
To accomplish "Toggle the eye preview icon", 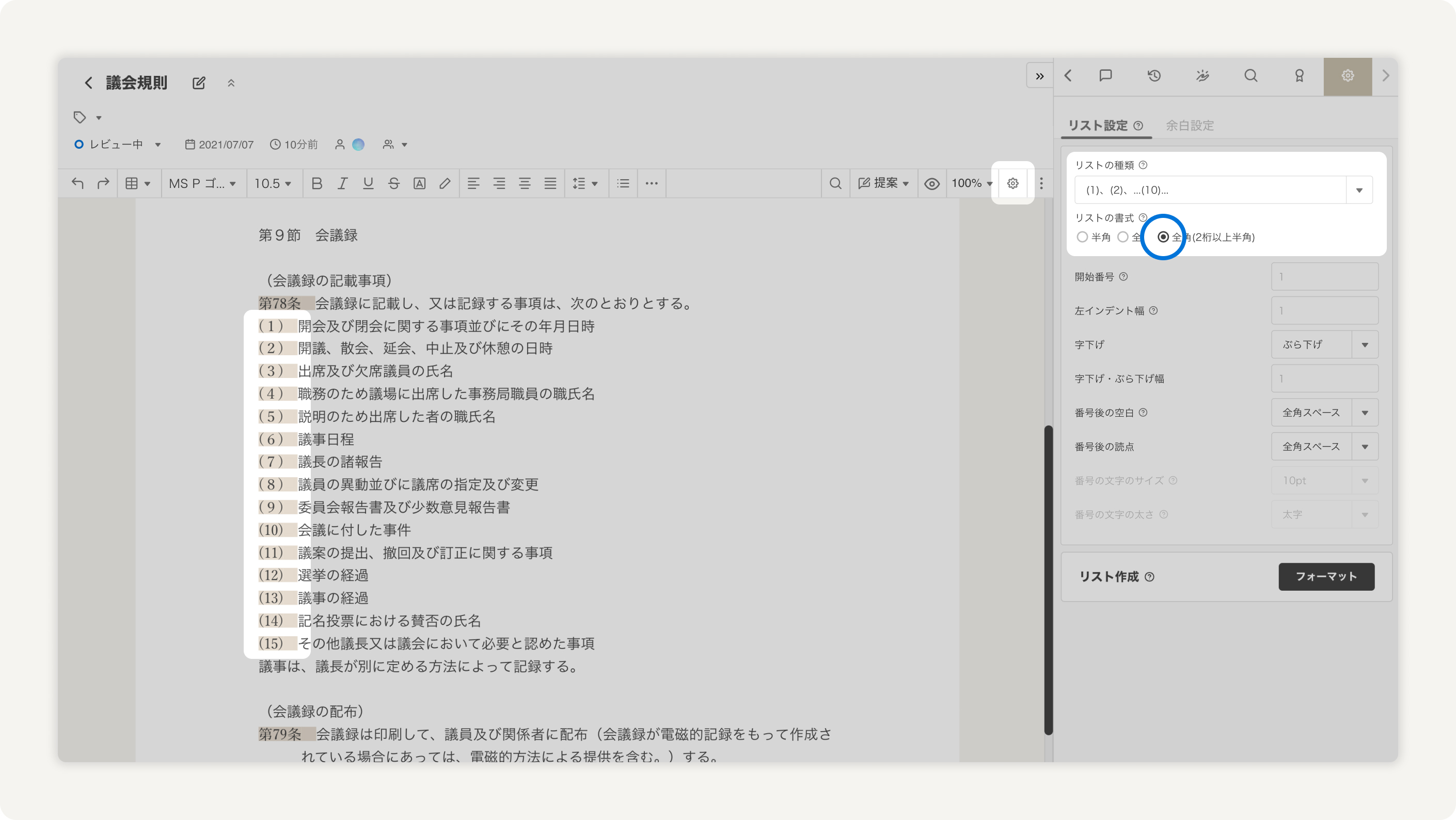I will 932,183.
